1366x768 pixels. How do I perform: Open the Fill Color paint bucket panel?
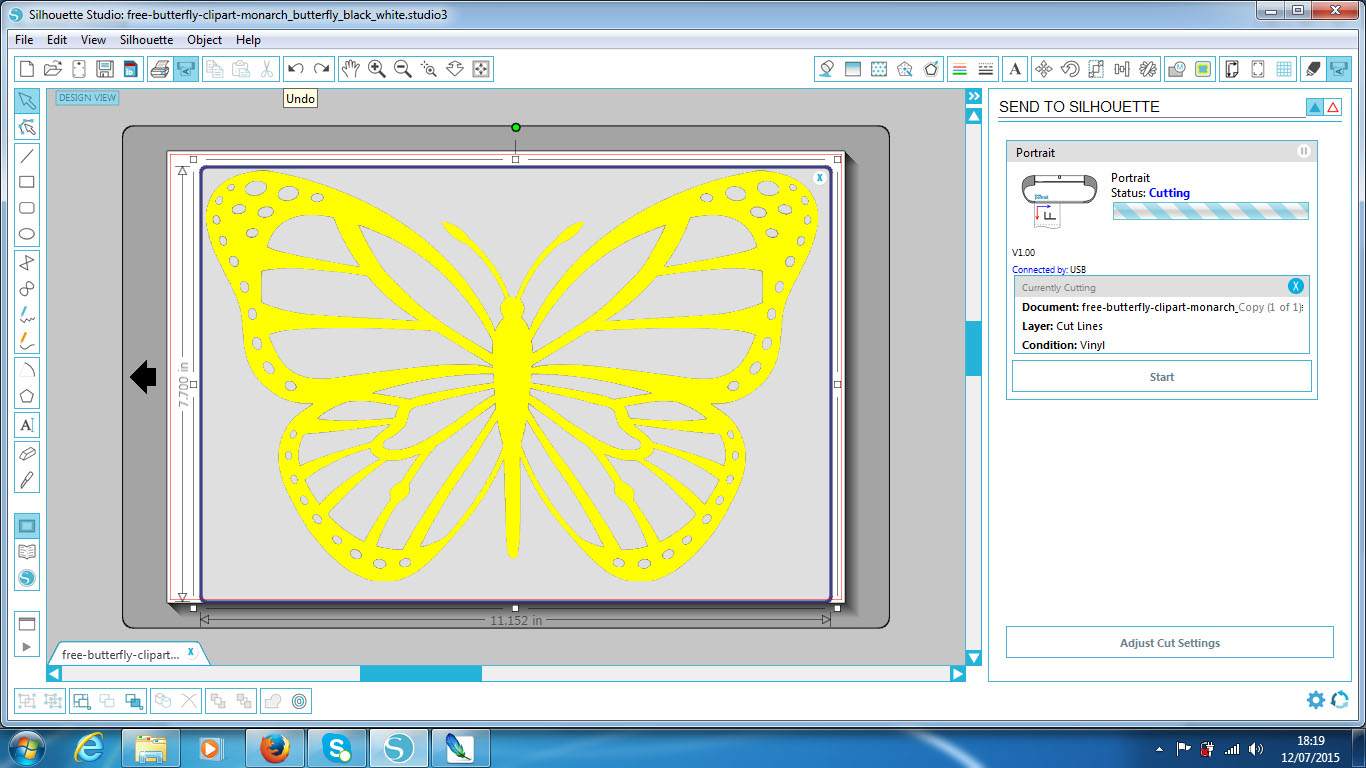(827, 69)
